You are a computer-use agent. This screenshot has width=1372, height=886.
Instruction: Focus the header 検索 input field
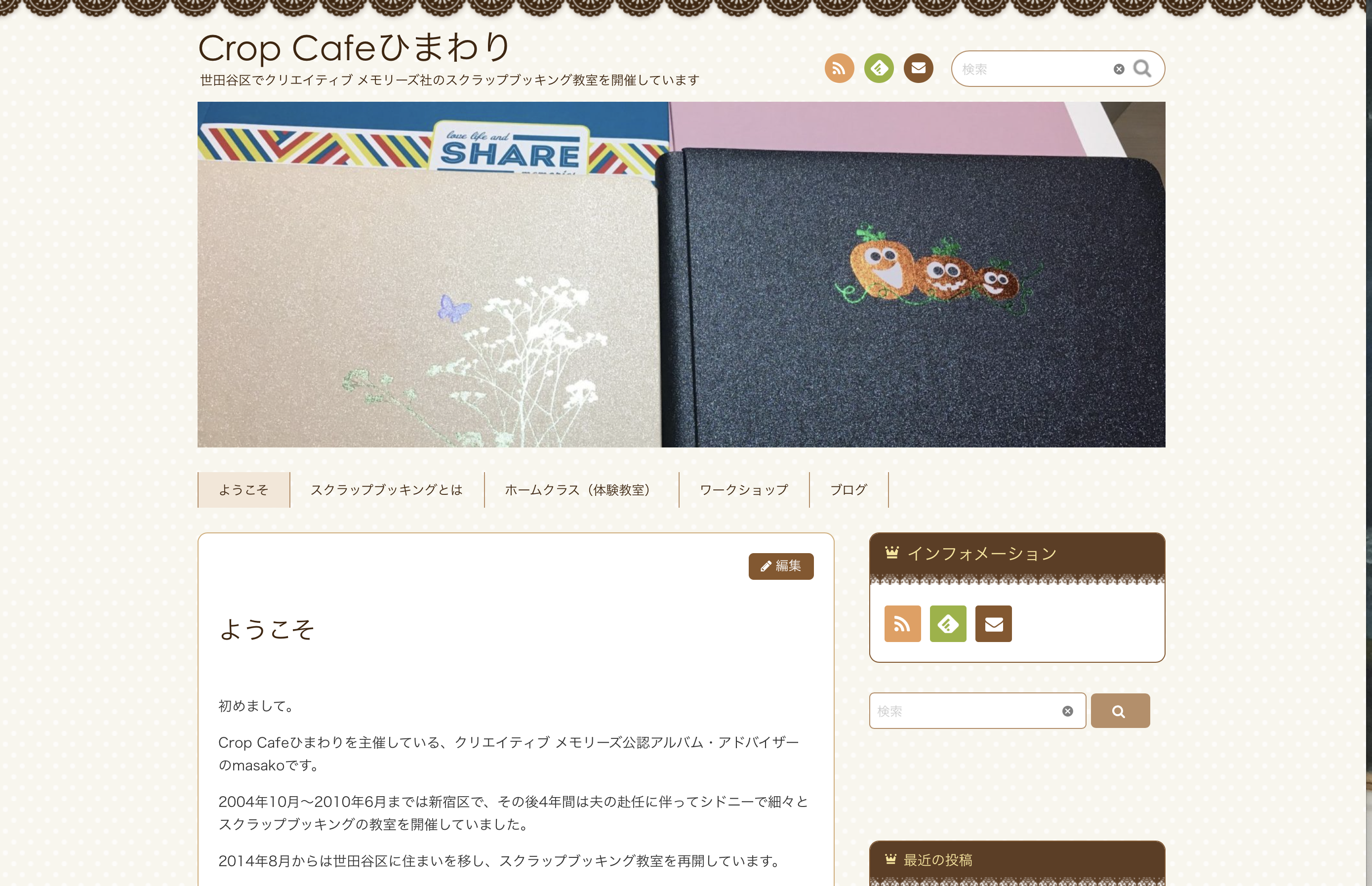click(x=1033, y=69)
